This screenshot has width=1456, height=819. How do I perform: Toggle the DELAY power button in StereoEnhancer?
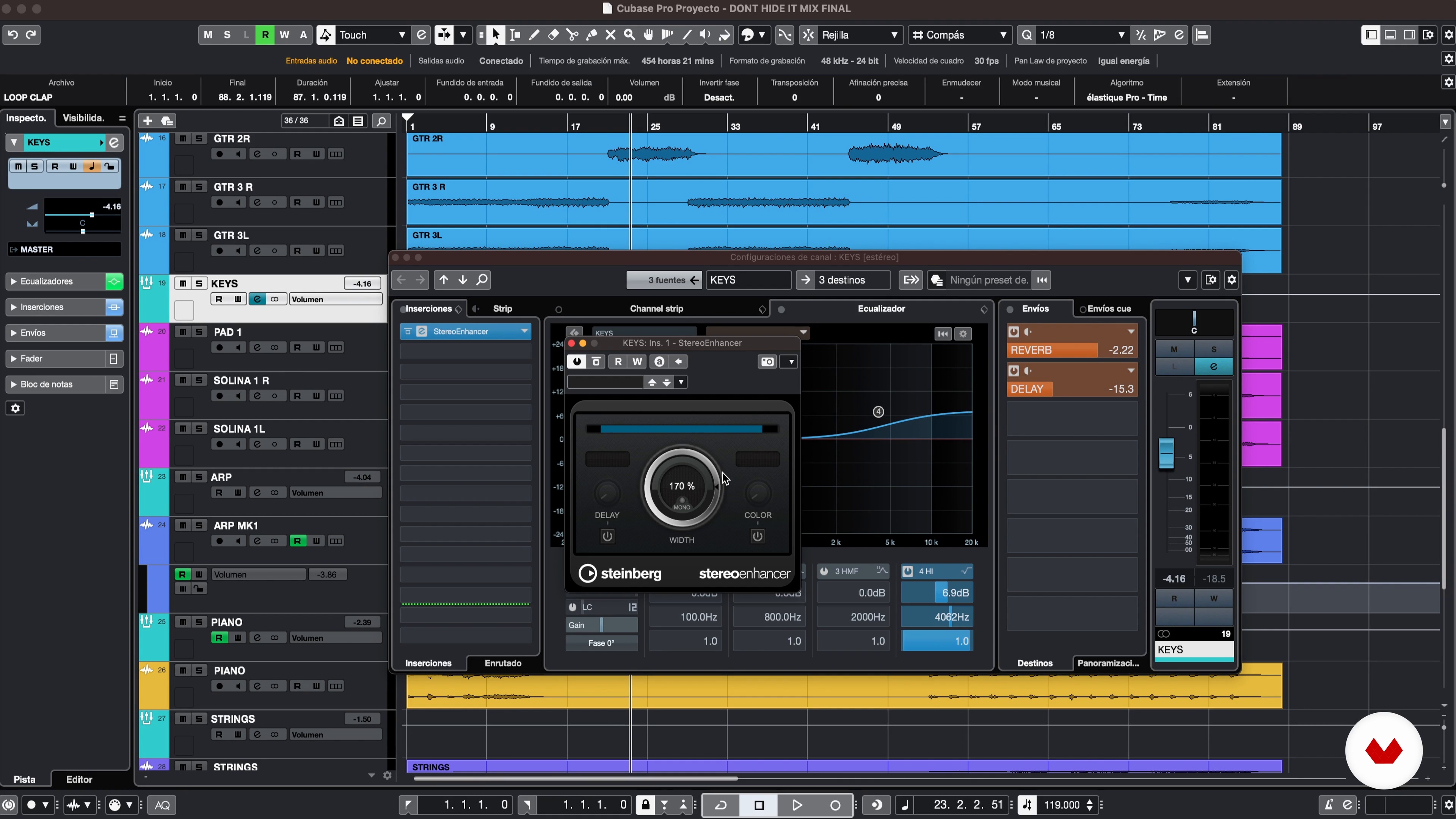click(x=607, y=536)
